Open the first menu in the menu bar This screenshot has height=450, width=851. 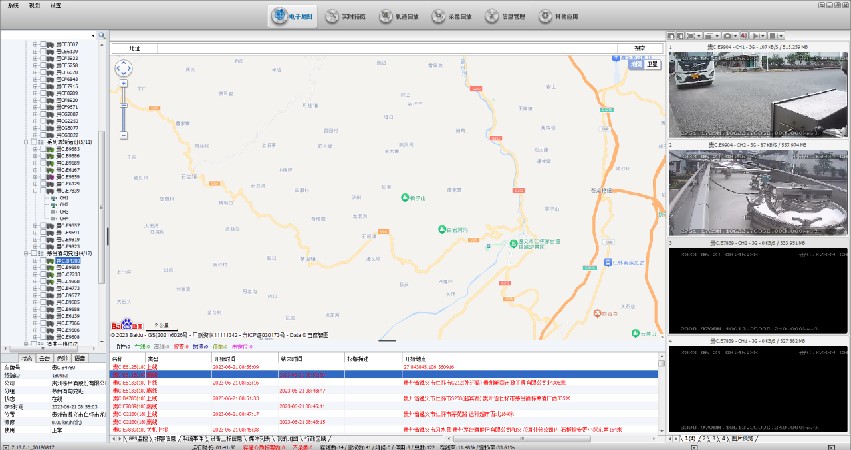[x=14, y=5]
